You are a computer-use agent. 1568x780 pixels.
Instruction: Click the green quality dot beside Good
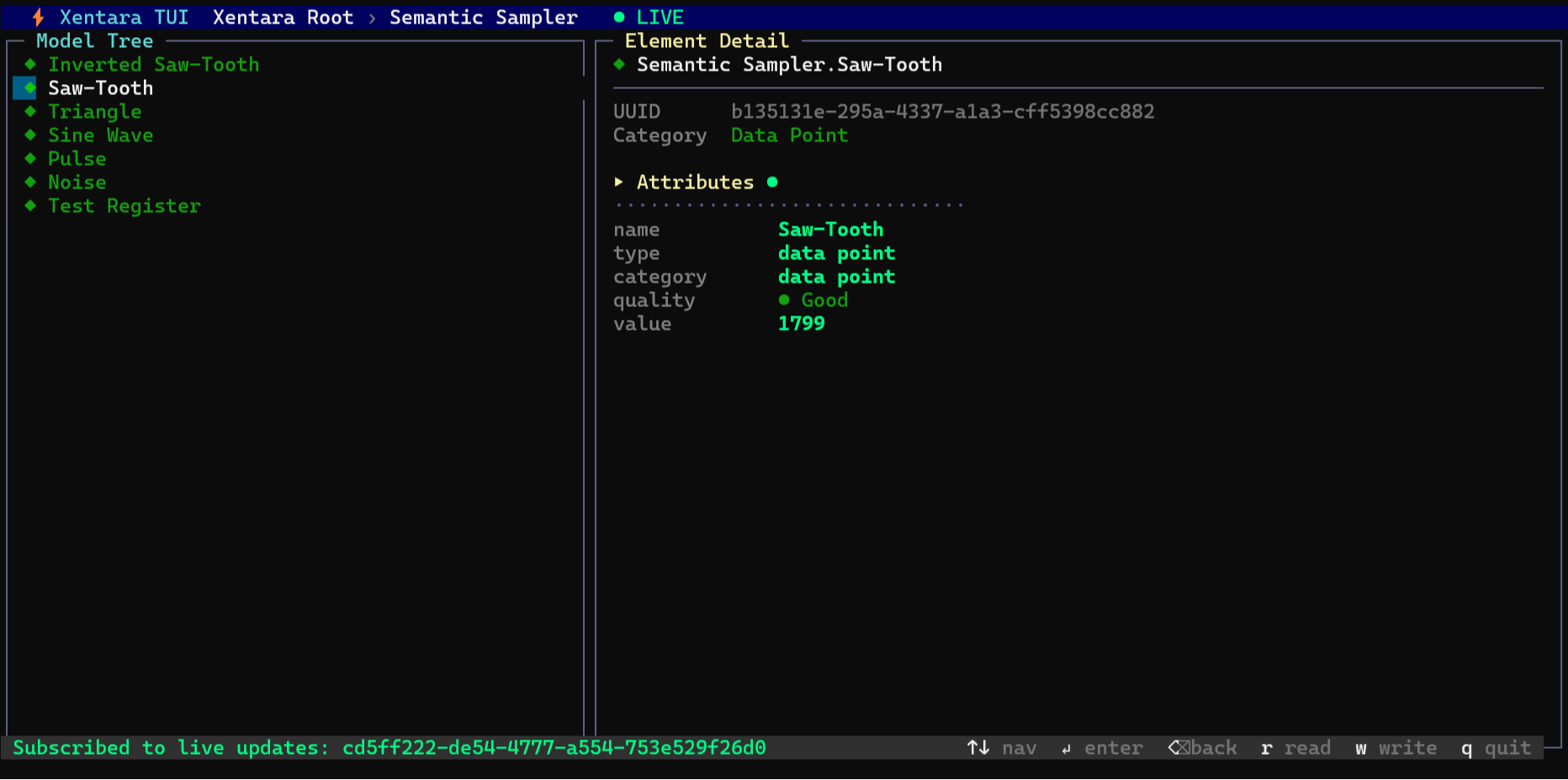pyautogui.click(x=784, y=300)
